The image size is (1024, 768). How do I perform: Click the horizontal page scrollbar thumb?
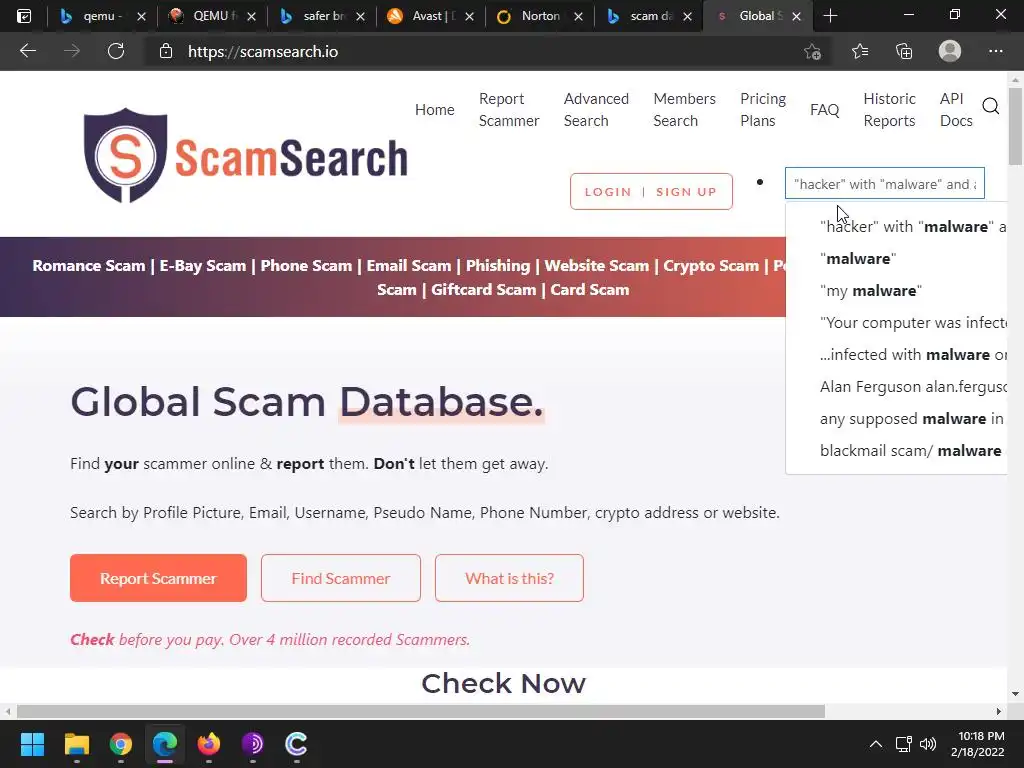click(421, 711)
